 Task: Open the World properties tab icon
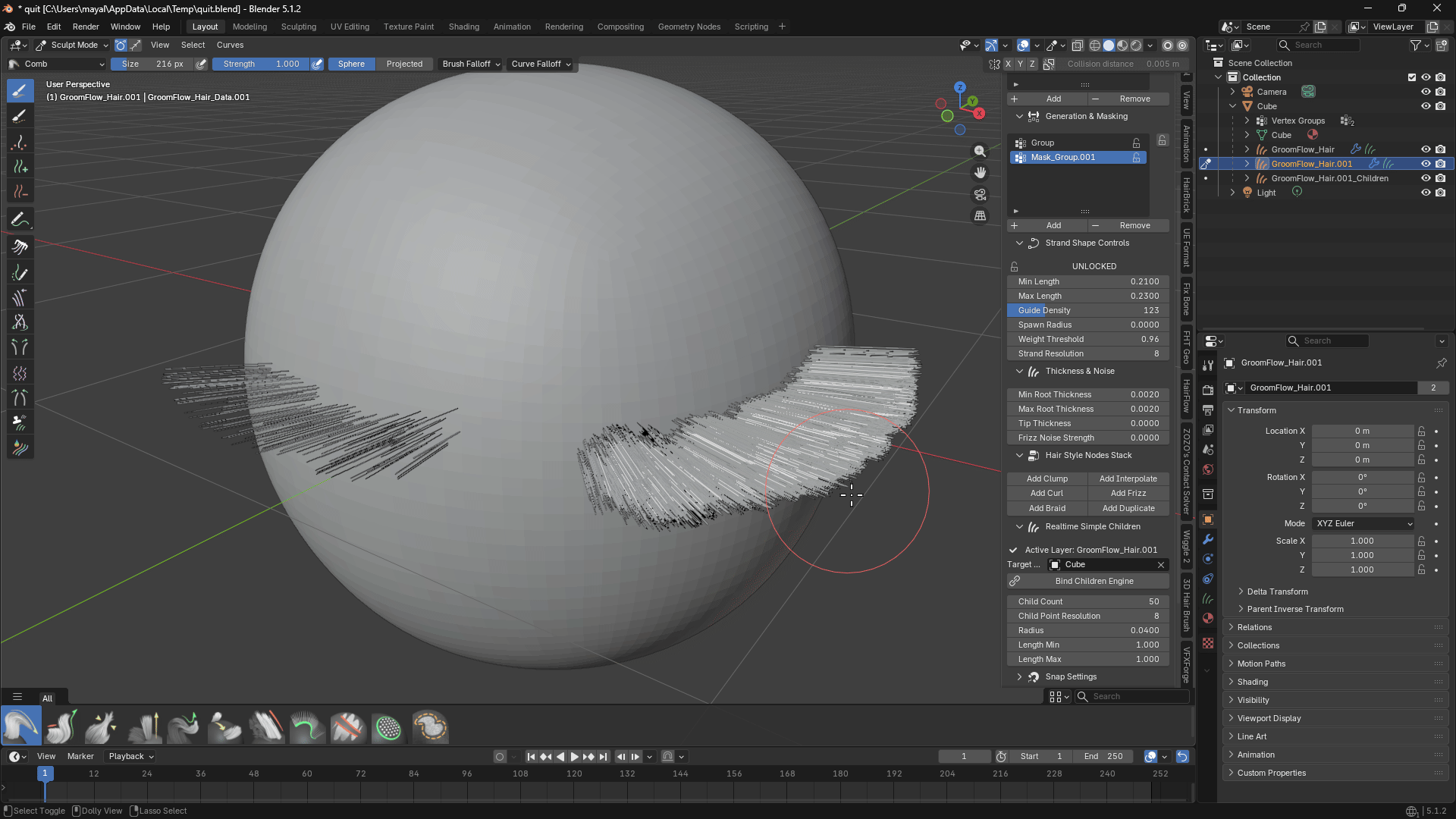click(1208, 469)
